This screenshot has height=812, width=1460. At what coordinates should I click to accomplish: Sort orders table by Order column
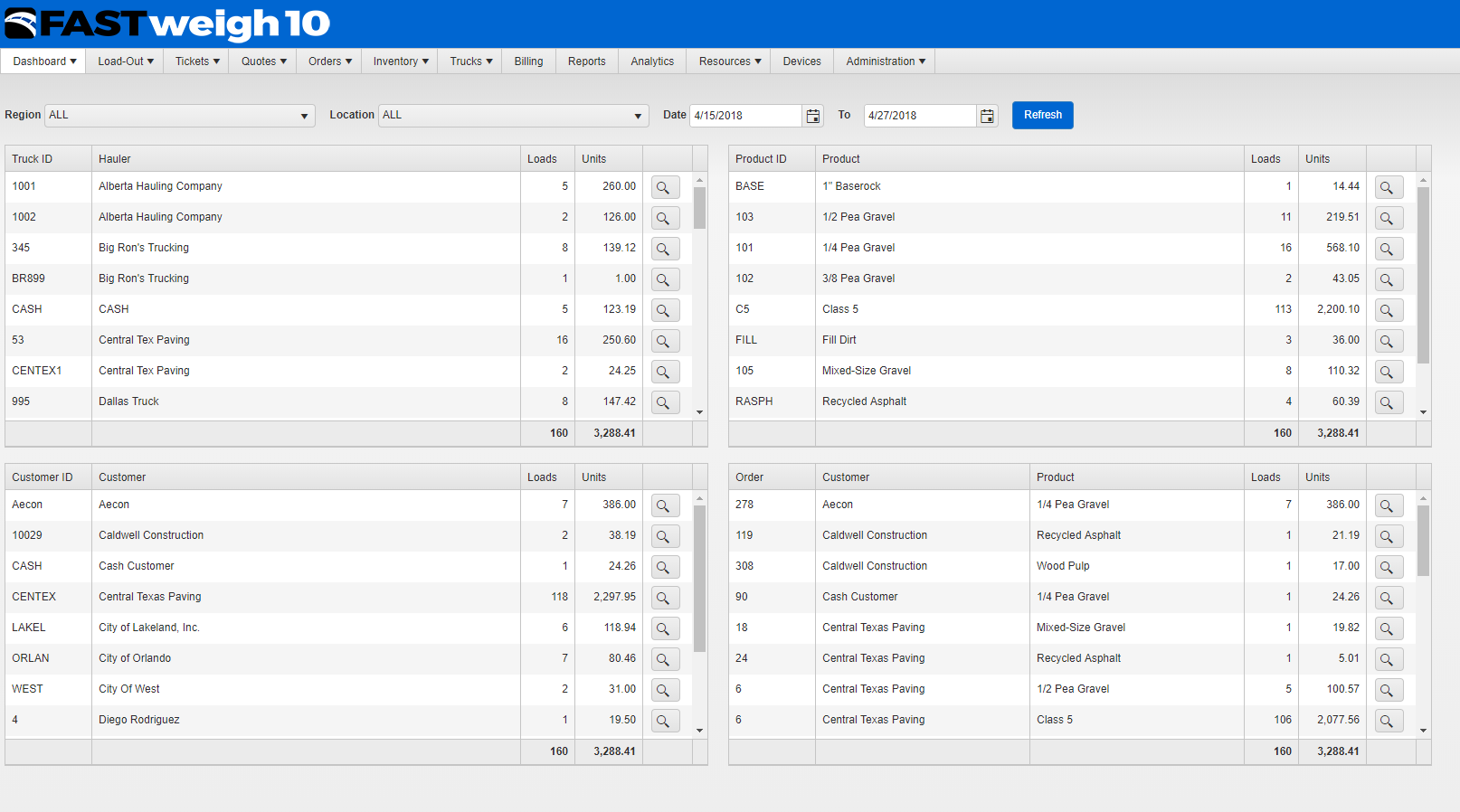772,477
